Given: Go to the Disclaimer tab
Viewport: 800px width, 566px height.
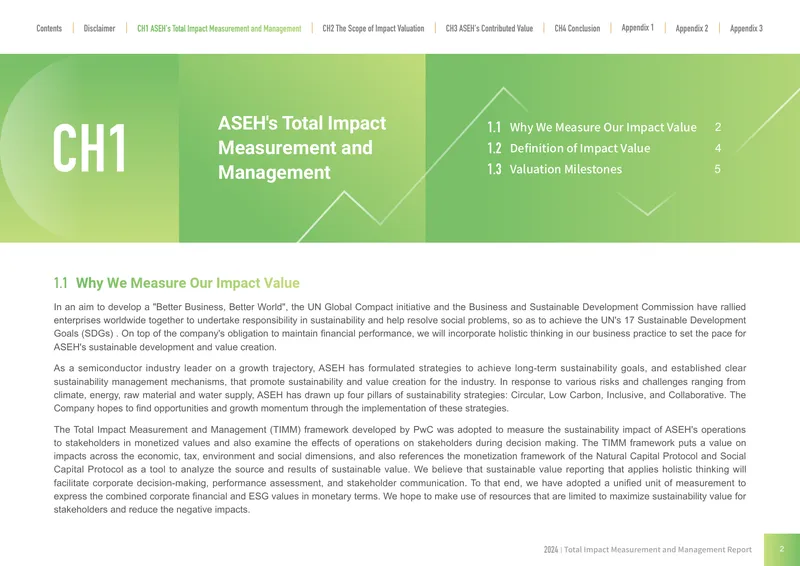Looking at the screenshot, I should pyautogui.click(x=99, y=28).
